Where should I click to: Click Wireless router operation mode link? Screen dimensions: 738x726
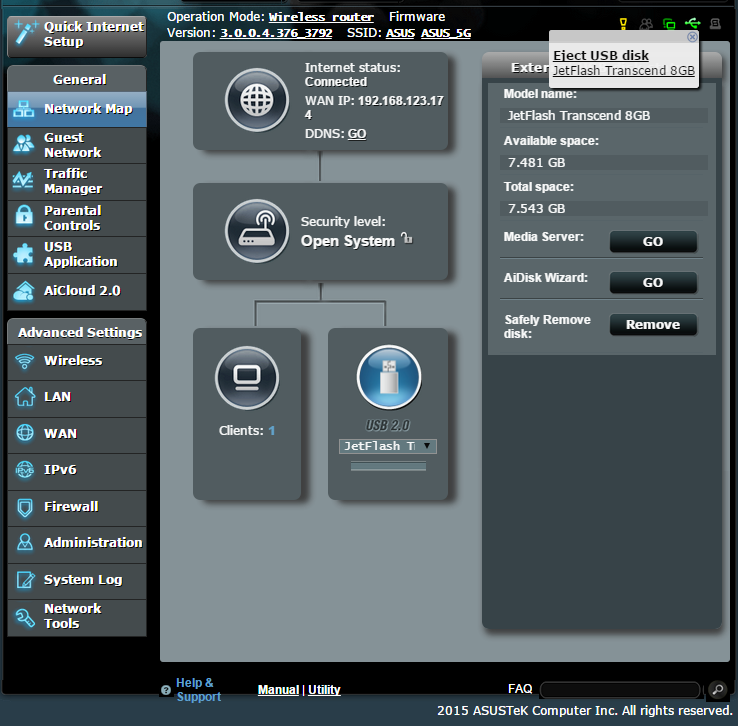[x=321, y=17]
